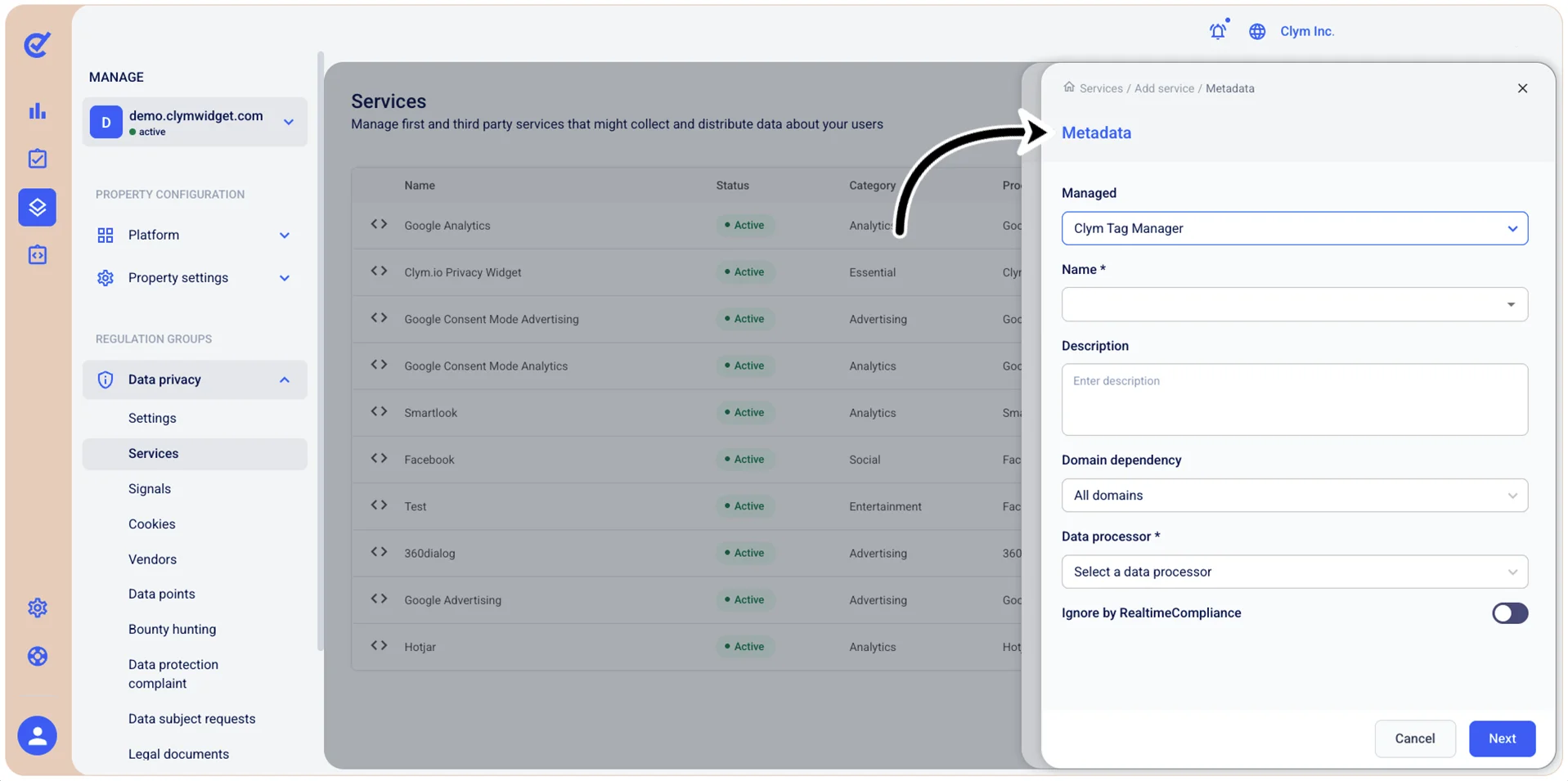Open the notifications bell

point(1218,30)
